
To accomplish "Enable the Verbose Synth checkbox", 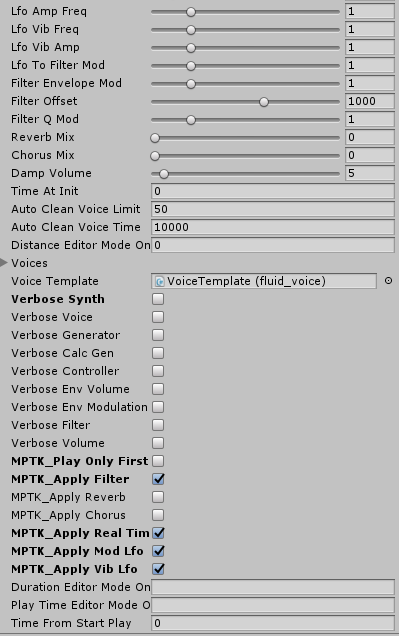I will (x=158, y=299).
